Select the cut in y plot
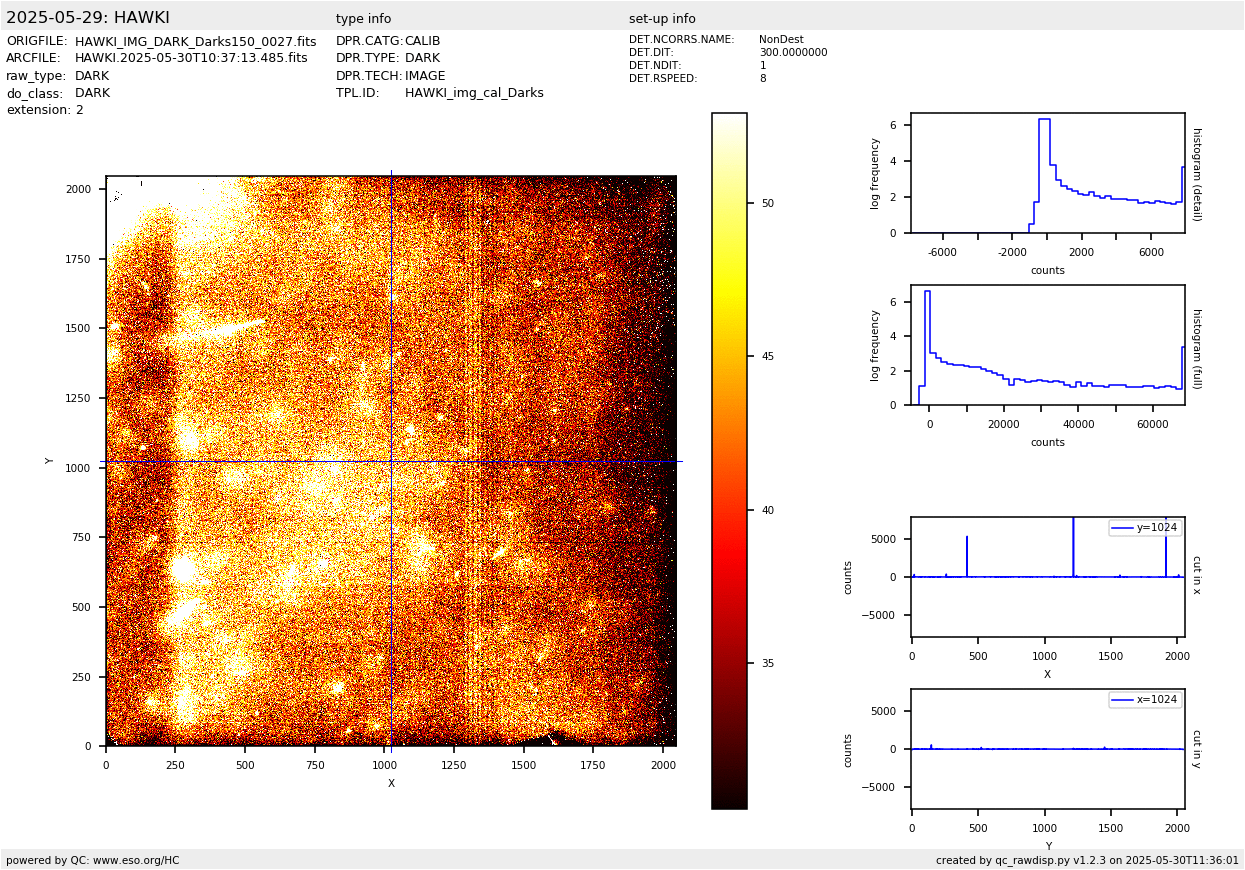This screenshot has width=1245, height=870. coord(1047,749)
